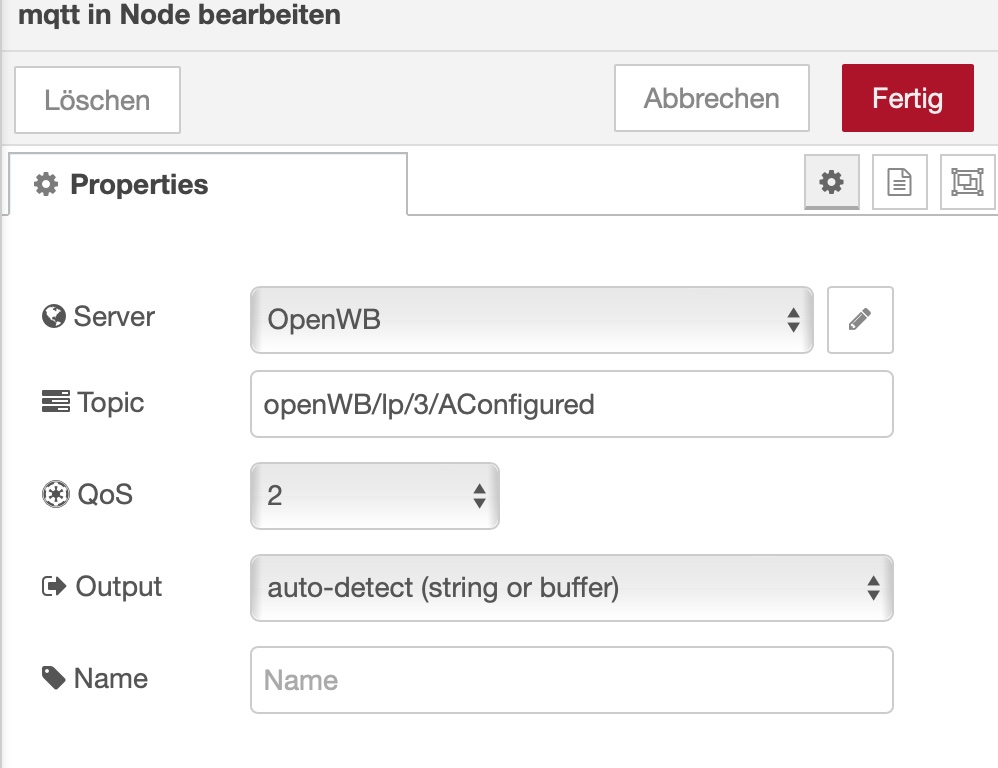Viewport: 998px width, 768px height.
Task: Open the QoS dropdown set to 2
Action: point(374,495)
